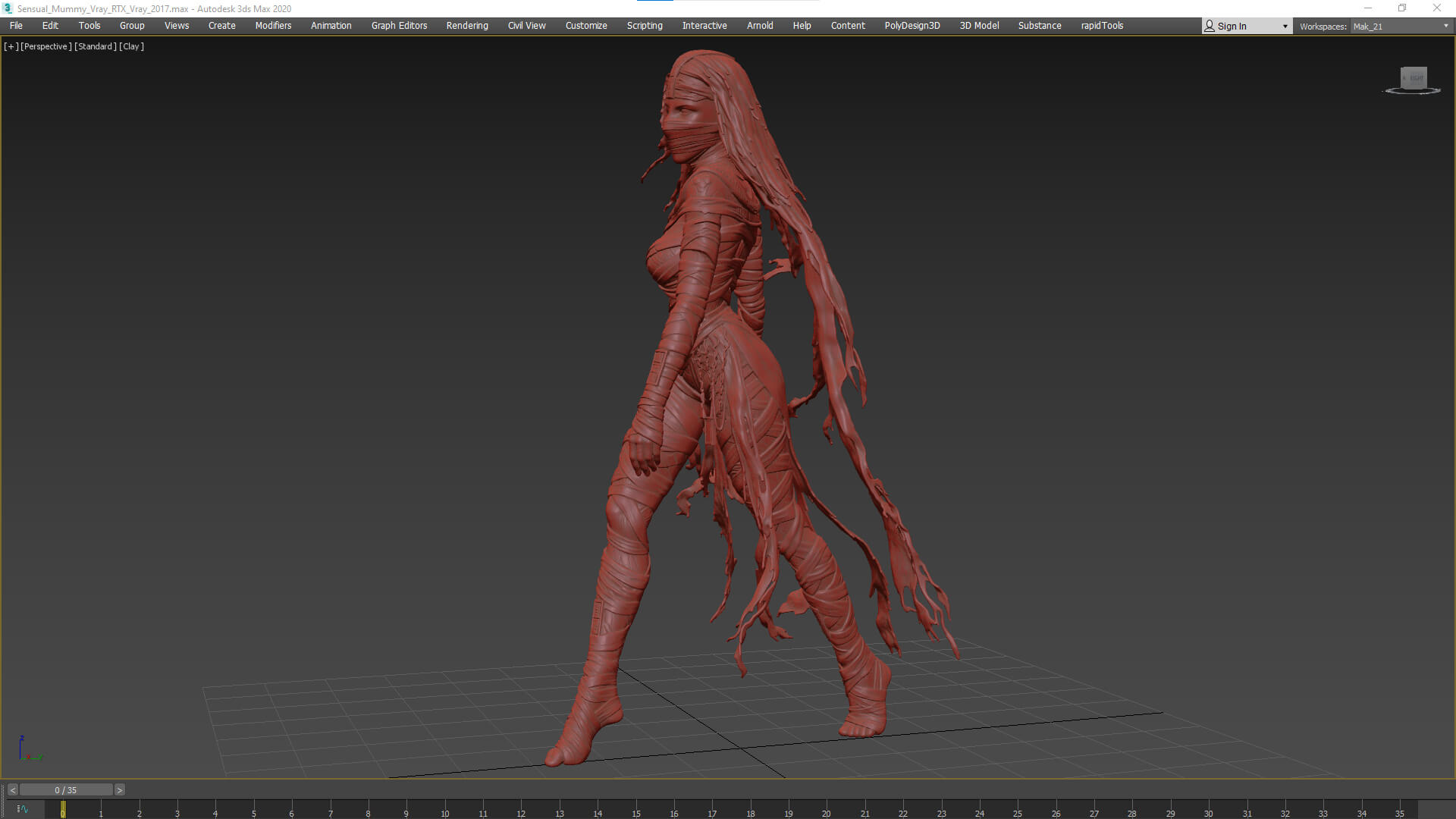Open the Arnold menu
This screenshot has height=819, width=1456.
pos(760,25)
